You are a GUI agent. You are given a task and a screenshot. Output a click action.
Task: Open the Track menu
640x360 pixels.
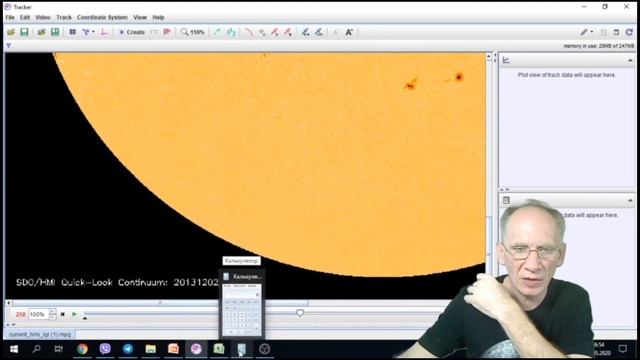[x=64, y=18]
